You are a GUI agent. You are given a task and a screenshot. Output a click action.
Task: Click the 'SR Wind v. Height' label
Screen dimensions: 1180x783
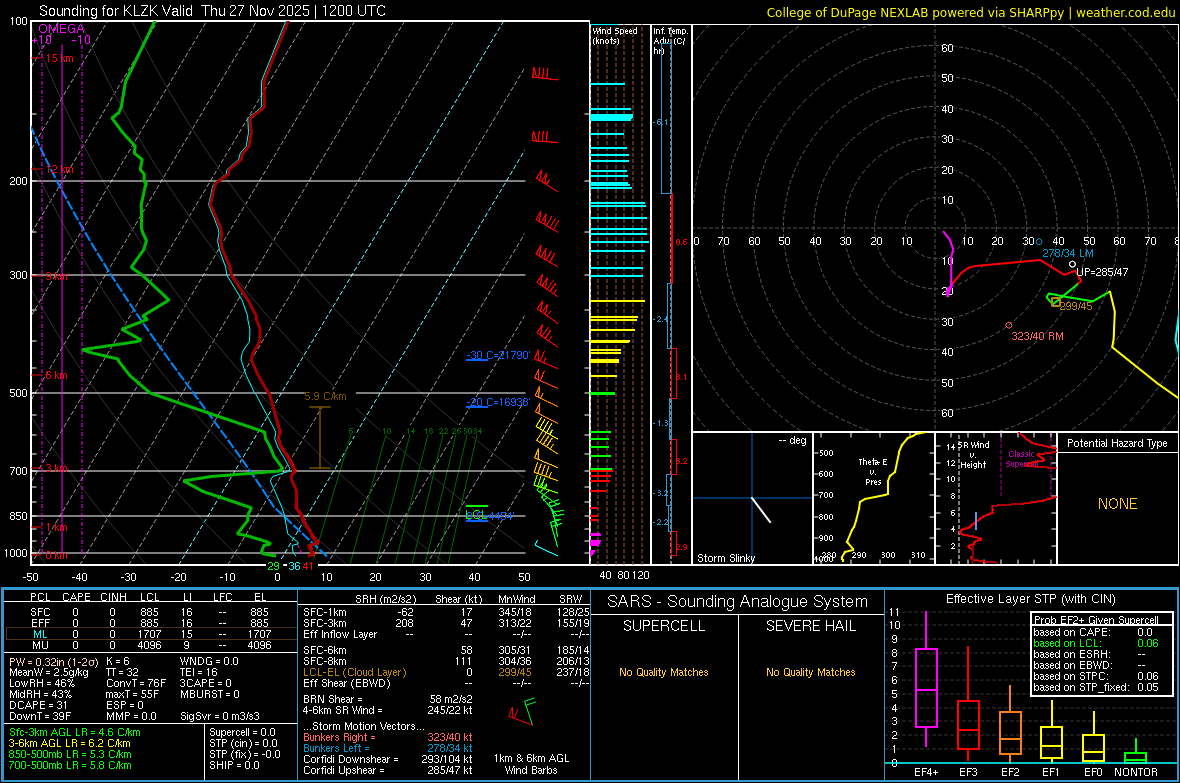click(x=973, y=455)
